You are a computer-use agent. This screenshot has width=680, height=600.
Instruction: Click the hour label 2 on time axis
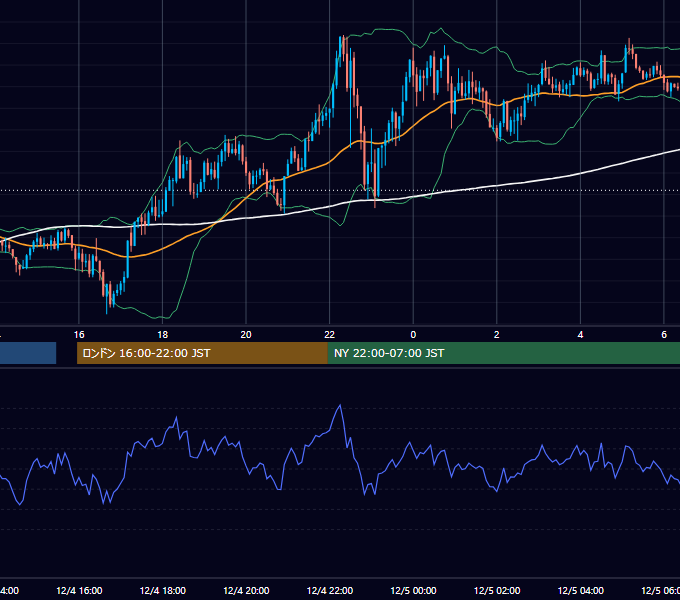pos(497,335)
